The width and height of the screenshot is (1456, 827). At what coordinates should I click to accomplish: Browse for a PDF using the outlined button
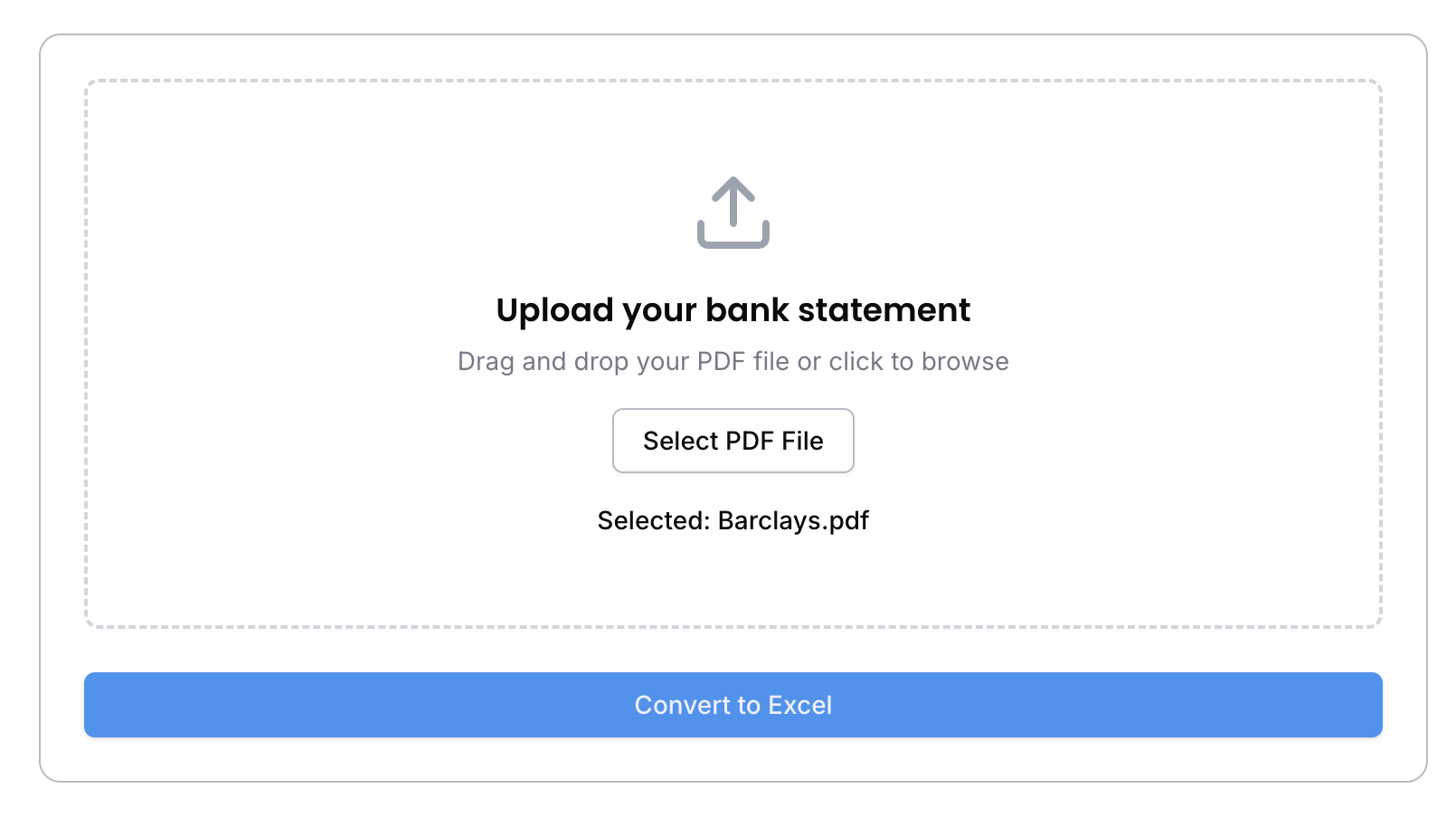tap(733, 441)
